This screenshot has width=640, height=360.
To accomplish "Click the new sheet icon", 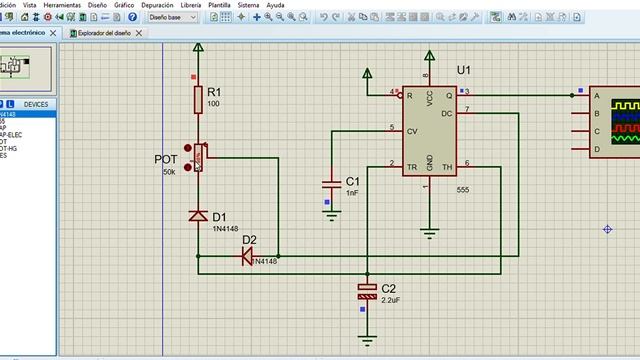I will [539, 17].
